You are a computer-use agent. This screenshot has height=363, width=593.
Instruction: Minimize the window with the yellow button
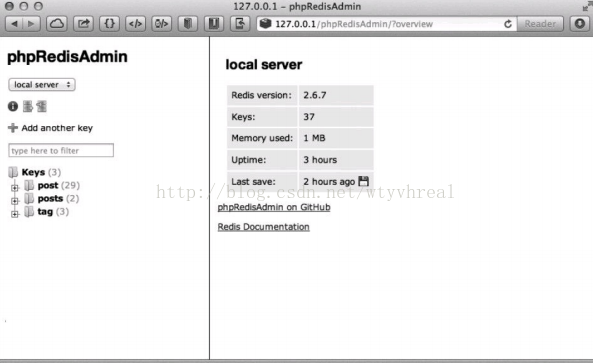coord(24,6)
